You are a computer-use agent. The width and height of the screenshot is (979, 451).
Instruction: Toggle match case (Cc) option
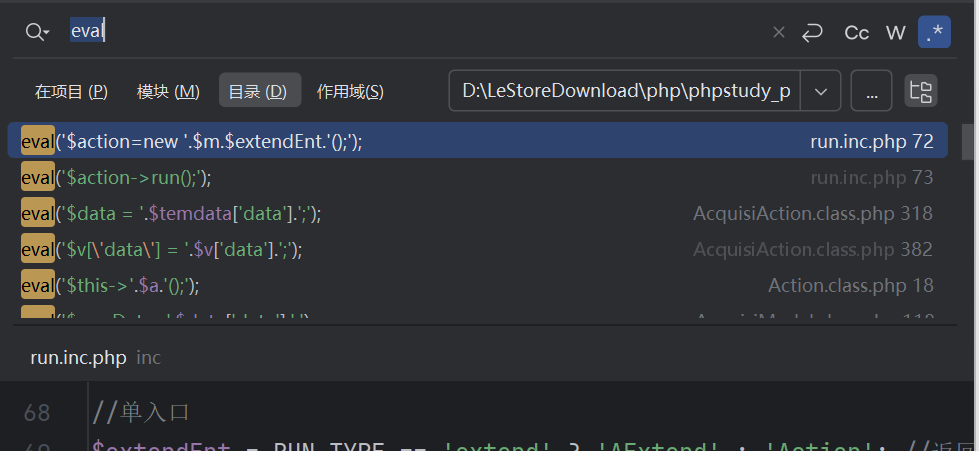pyautogui.click(x=856, y=32)
